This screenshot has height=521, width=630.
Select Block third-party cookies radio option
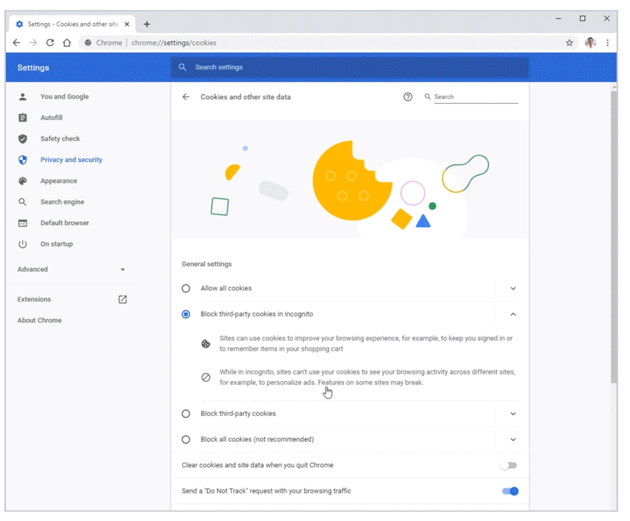pos(186,413)
